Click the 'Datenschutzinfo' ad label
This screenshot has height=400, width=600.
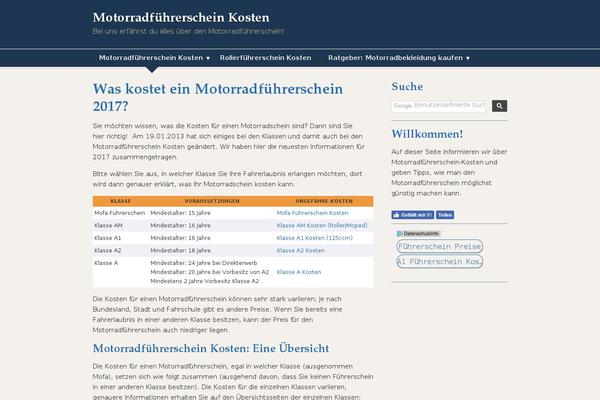tap(421, 233)
